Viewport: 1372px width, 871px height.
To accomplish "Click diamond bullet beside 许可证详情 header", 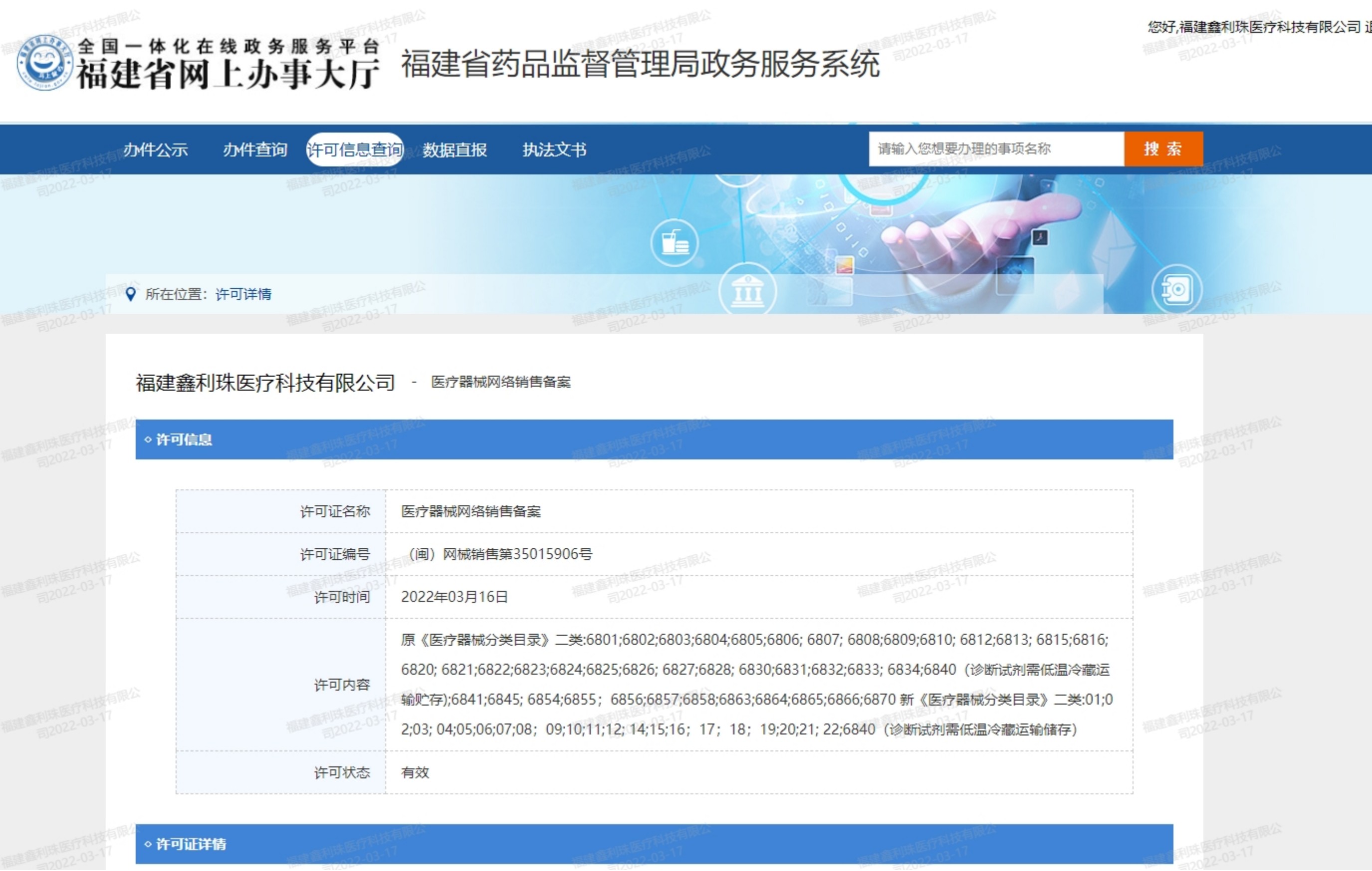I will pyautogui.click(x=148, y=844).
